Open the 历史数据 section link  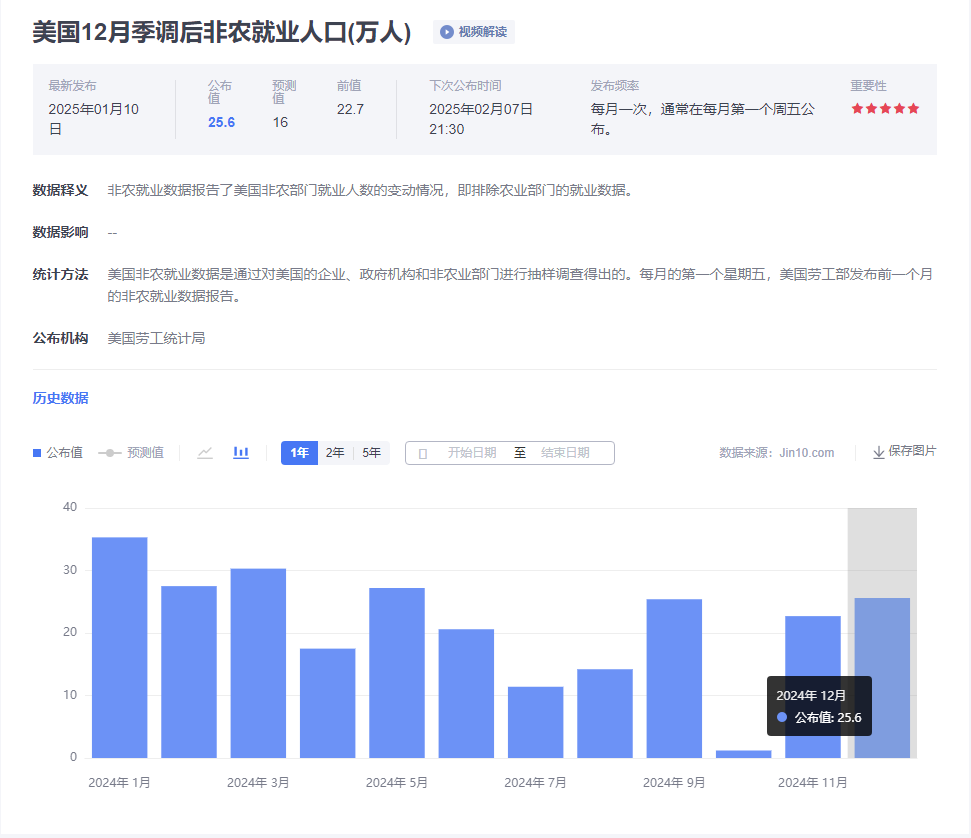60,398
